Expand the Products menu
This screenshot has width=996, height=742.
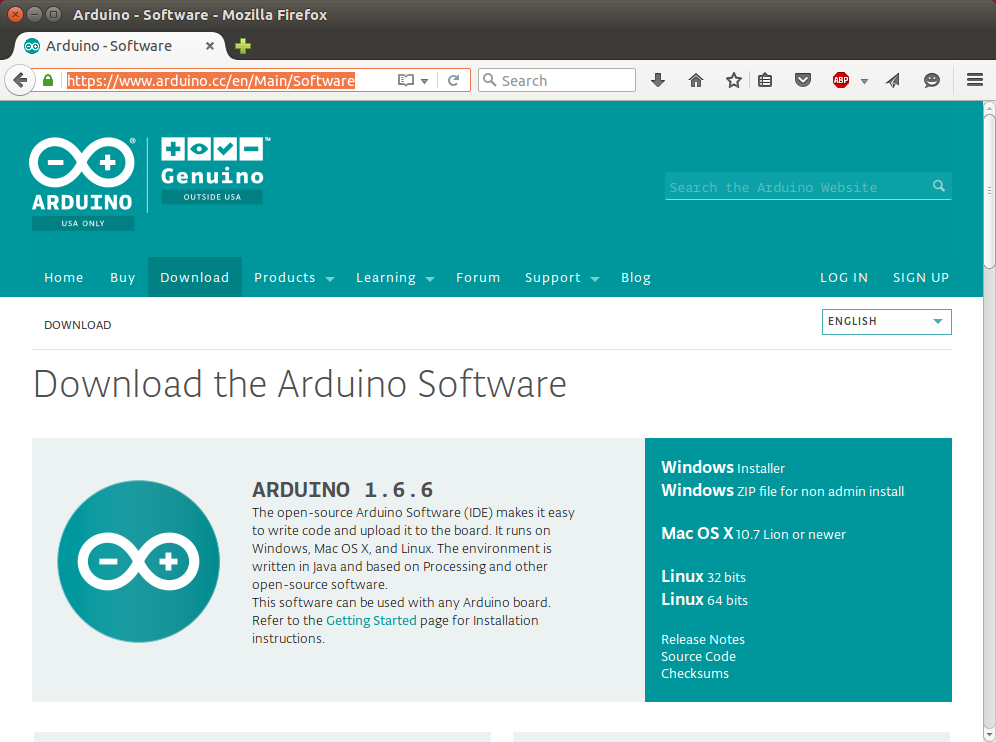tap(294, 278)
